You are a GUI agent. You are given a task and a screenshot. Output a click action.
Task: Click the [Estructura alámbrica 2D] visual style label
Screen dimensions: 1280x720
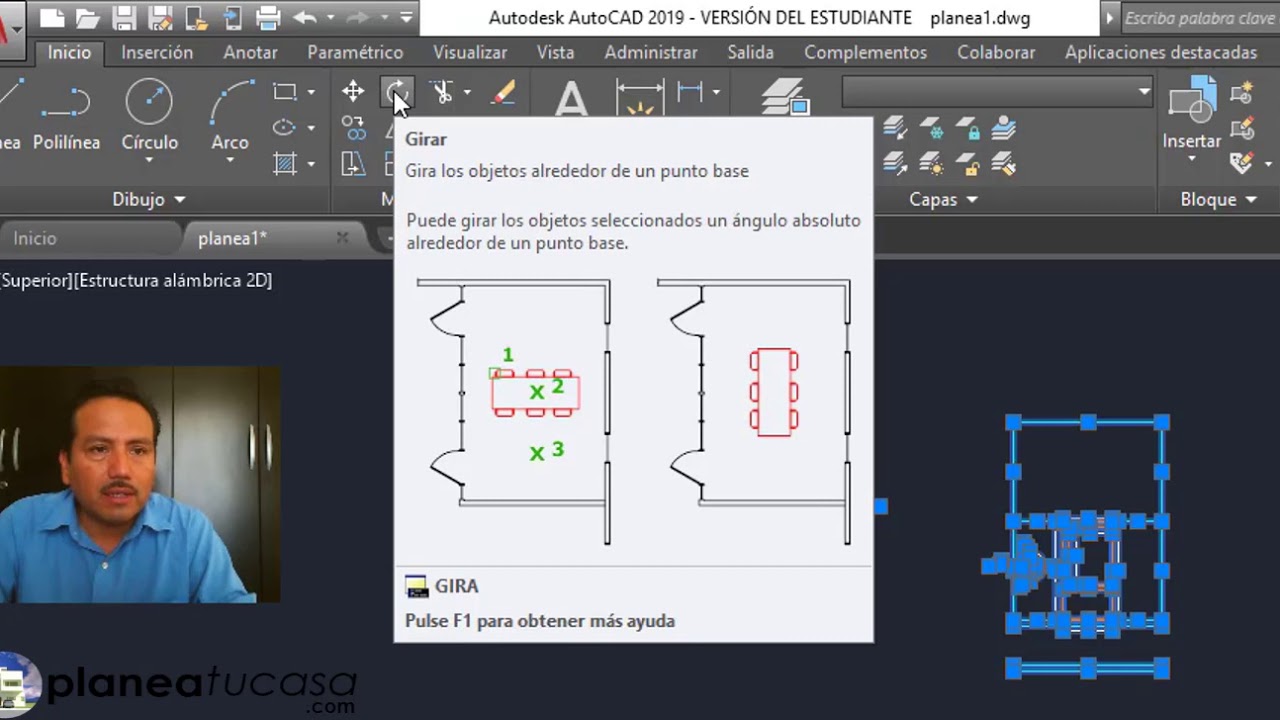pos(173,280)
